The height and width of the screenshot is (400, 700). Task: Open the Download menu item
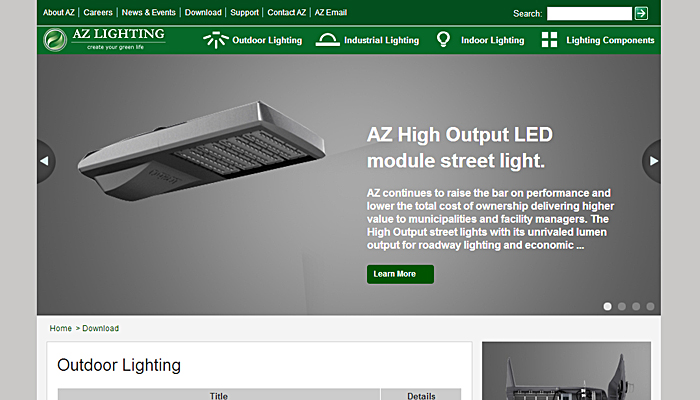point(203,12)
